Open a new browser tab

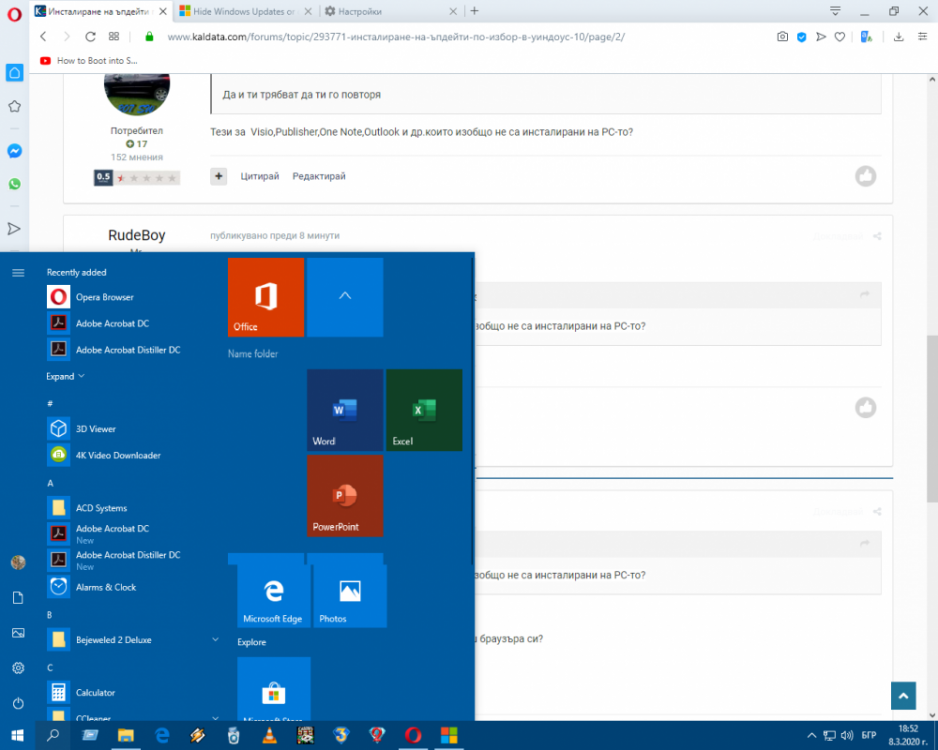(x=474, y=11)
